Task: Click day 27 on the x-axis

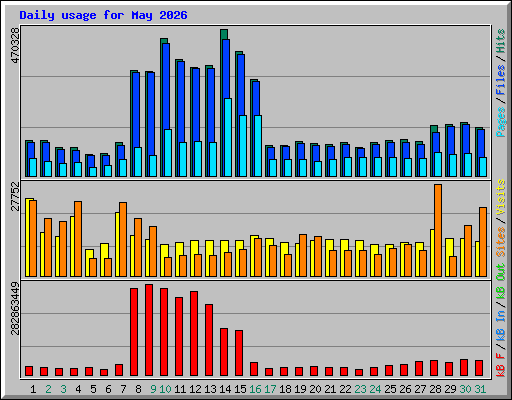Action: coord(420,389)
